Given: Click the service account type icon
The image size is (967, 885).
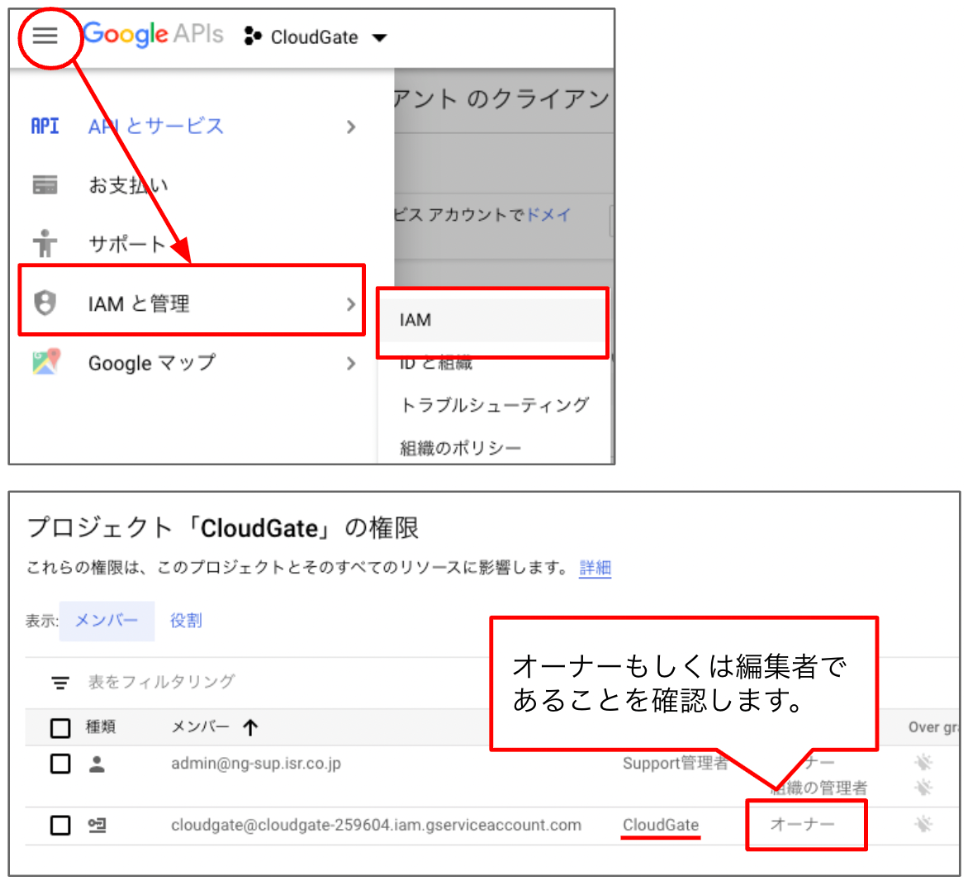Looking at the screenshot, I should click(x=97, y=825).
